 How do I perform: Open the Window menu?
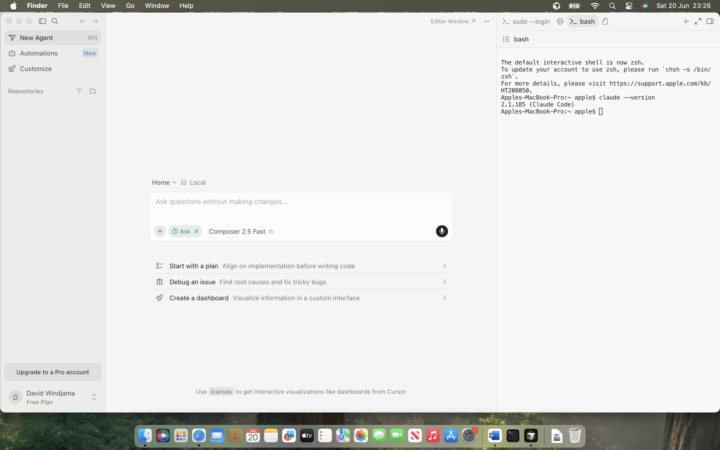(157, 6)
